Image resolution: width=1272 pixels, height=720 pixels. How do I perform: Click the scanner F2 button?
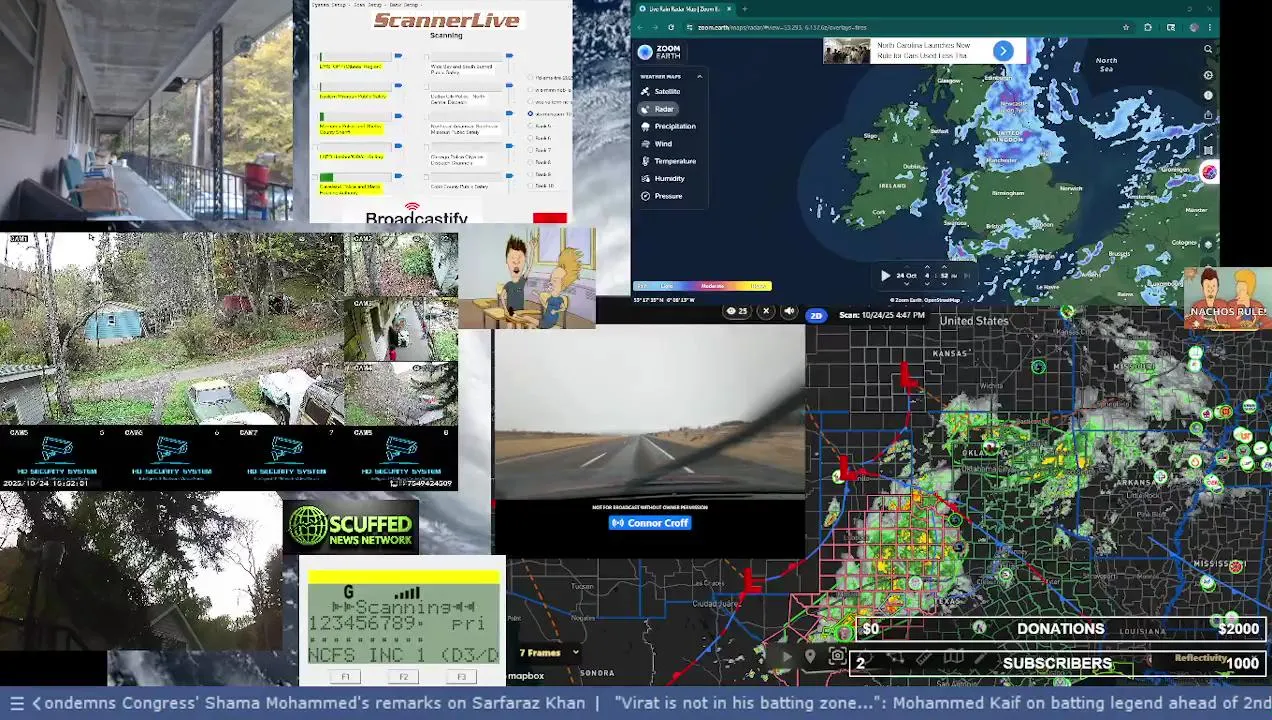pyautogui.click(x=403, y=677)
